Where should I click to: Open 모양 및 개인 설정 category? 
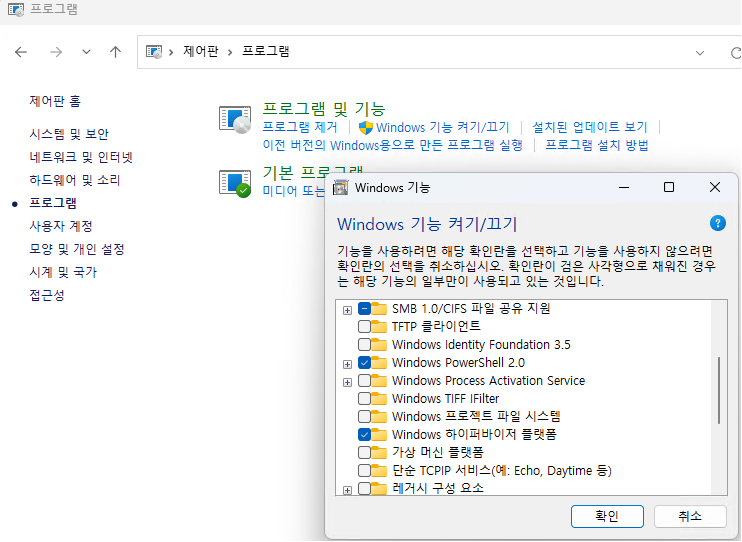(77, 249)
